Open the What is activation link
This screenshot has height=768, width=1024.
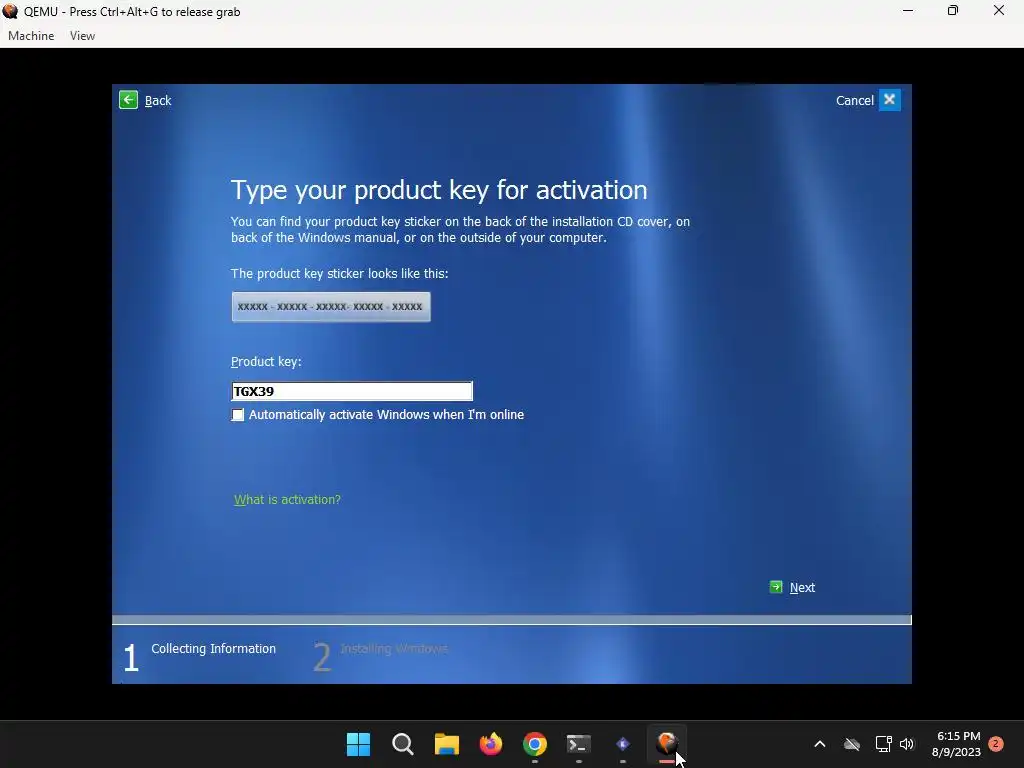point(287,500)
